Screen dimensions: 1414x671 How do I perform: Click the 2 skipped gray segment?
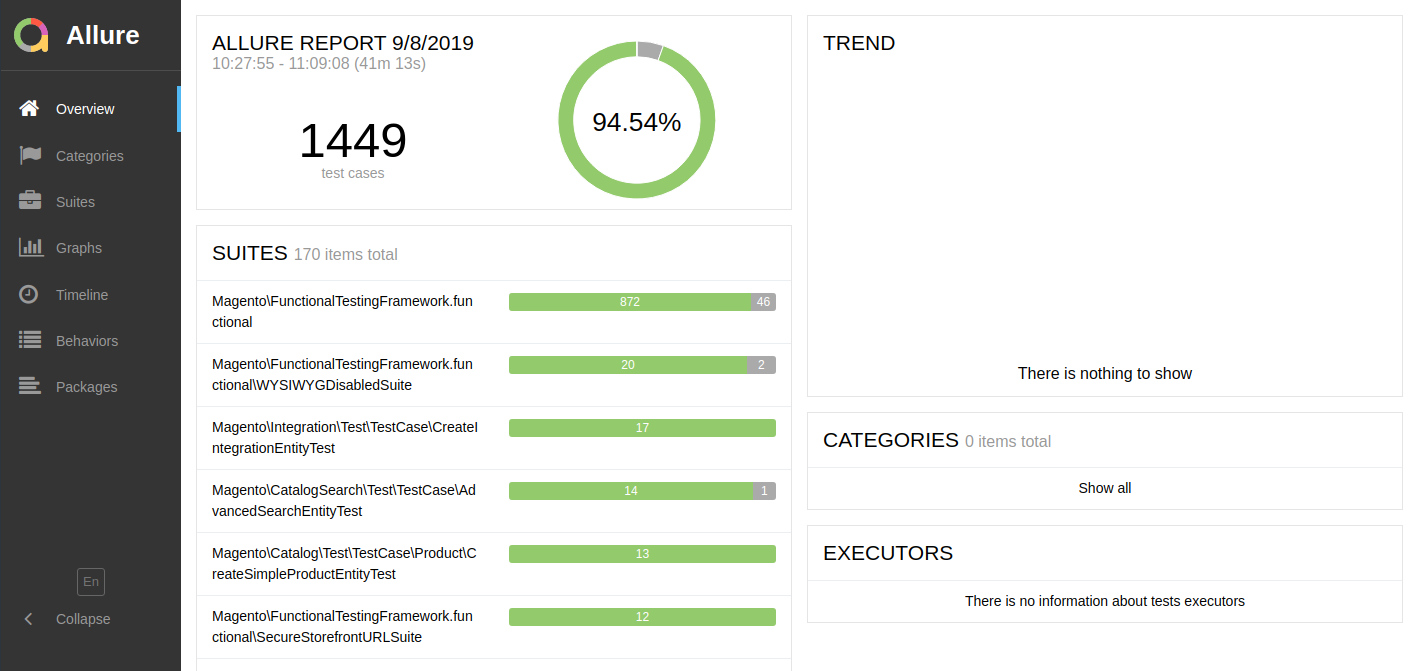(762, 365)
